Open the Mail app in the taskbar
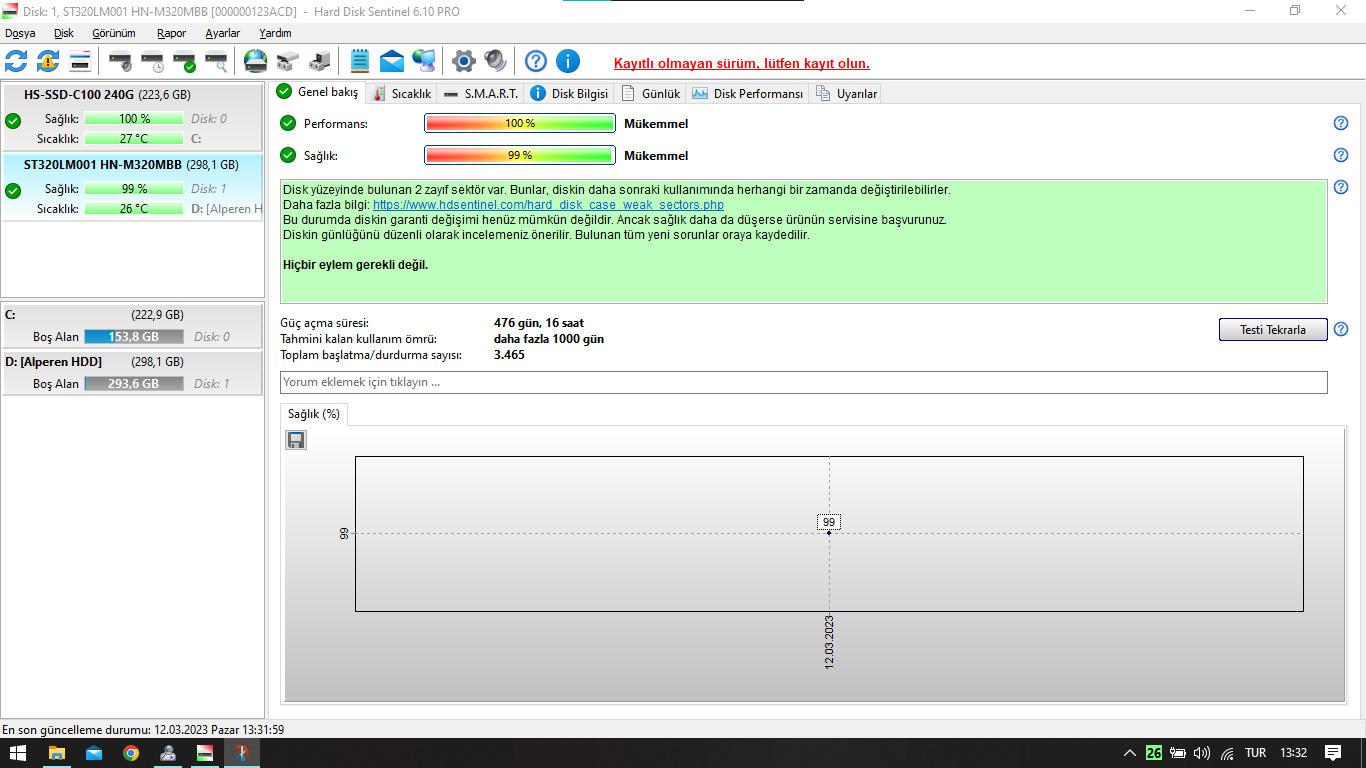The image size is (1366, 768). point(94,753)
